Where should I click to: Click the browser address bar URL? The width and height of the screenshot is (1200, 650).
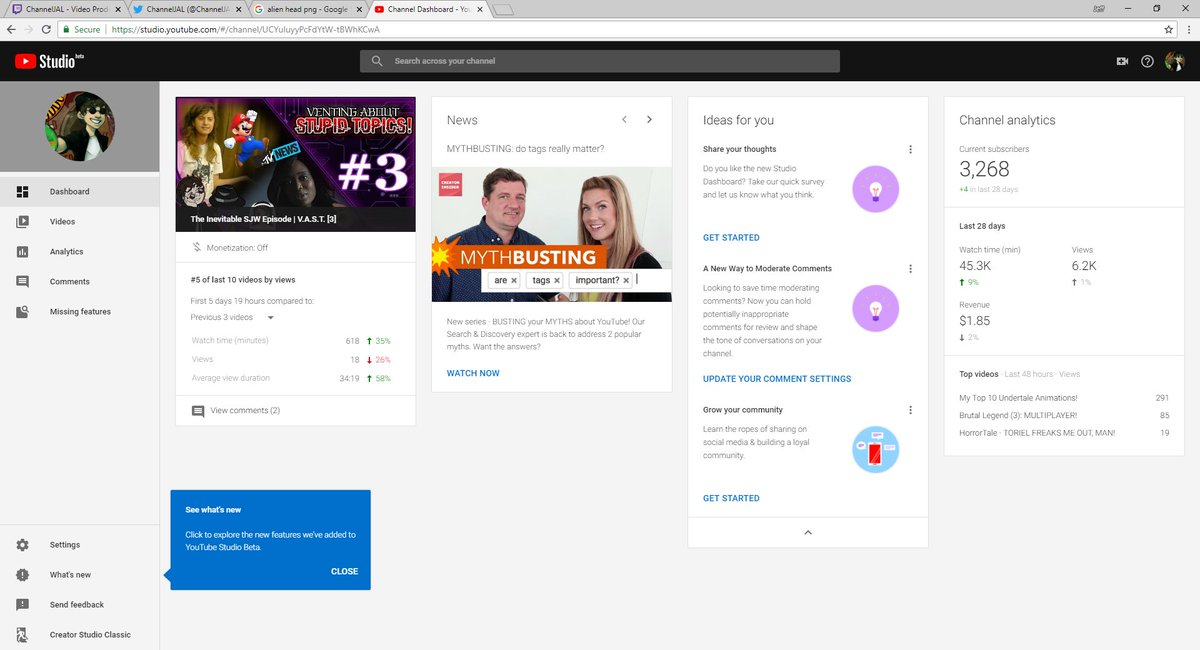pos(245,29)
